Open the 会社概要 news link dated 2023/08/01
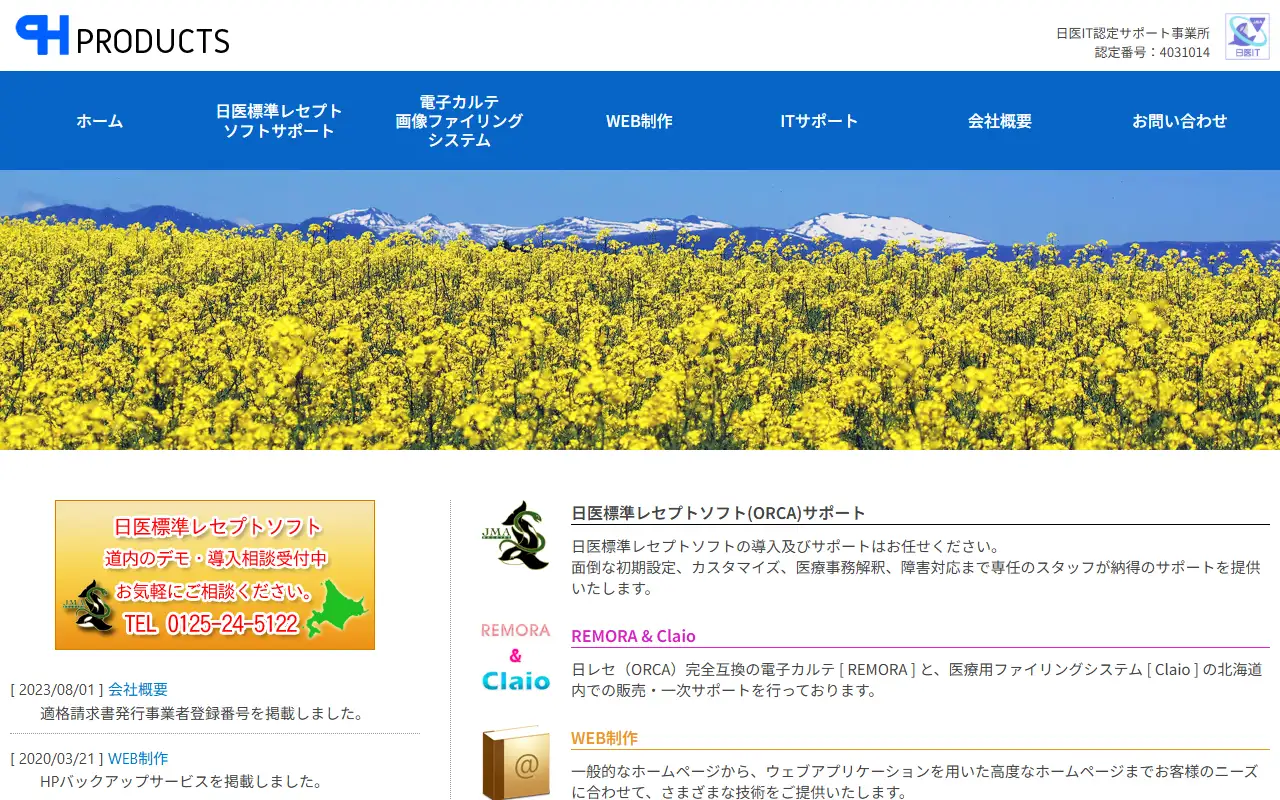The height and width of the screenshot is (800, 1280). pos(138,690)
